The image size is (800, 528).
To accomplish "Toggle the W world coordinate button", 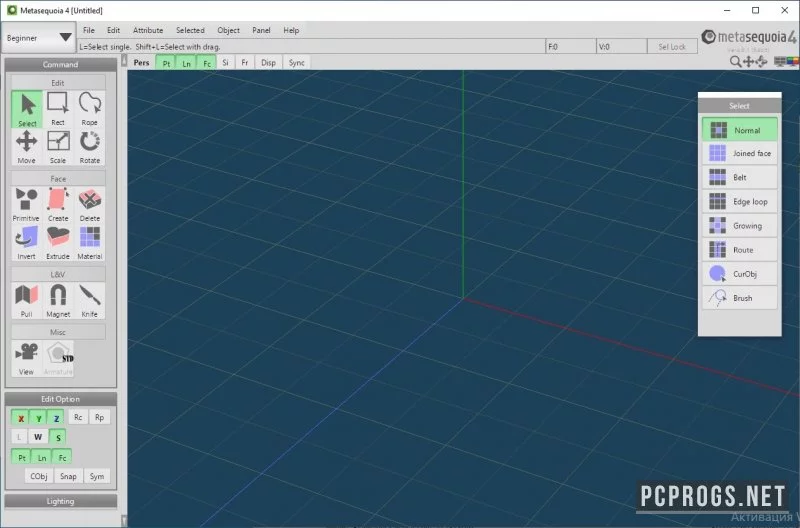I will click(x=38, y=437).
